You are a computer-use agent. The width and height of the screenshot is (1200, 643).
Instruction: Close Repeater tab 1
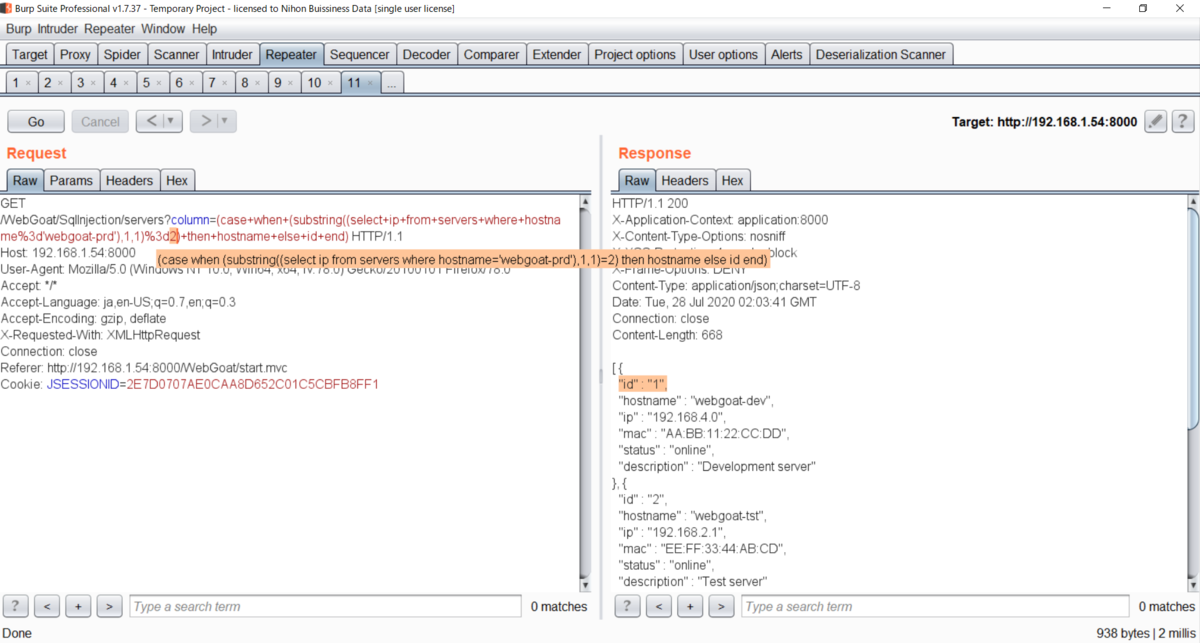(x=28, y=83)
